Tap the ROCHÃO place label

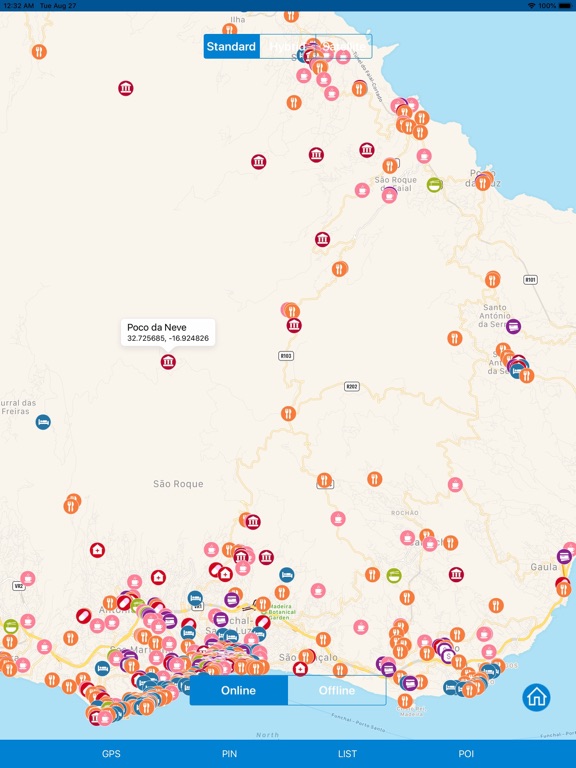[x=405, y=513]
